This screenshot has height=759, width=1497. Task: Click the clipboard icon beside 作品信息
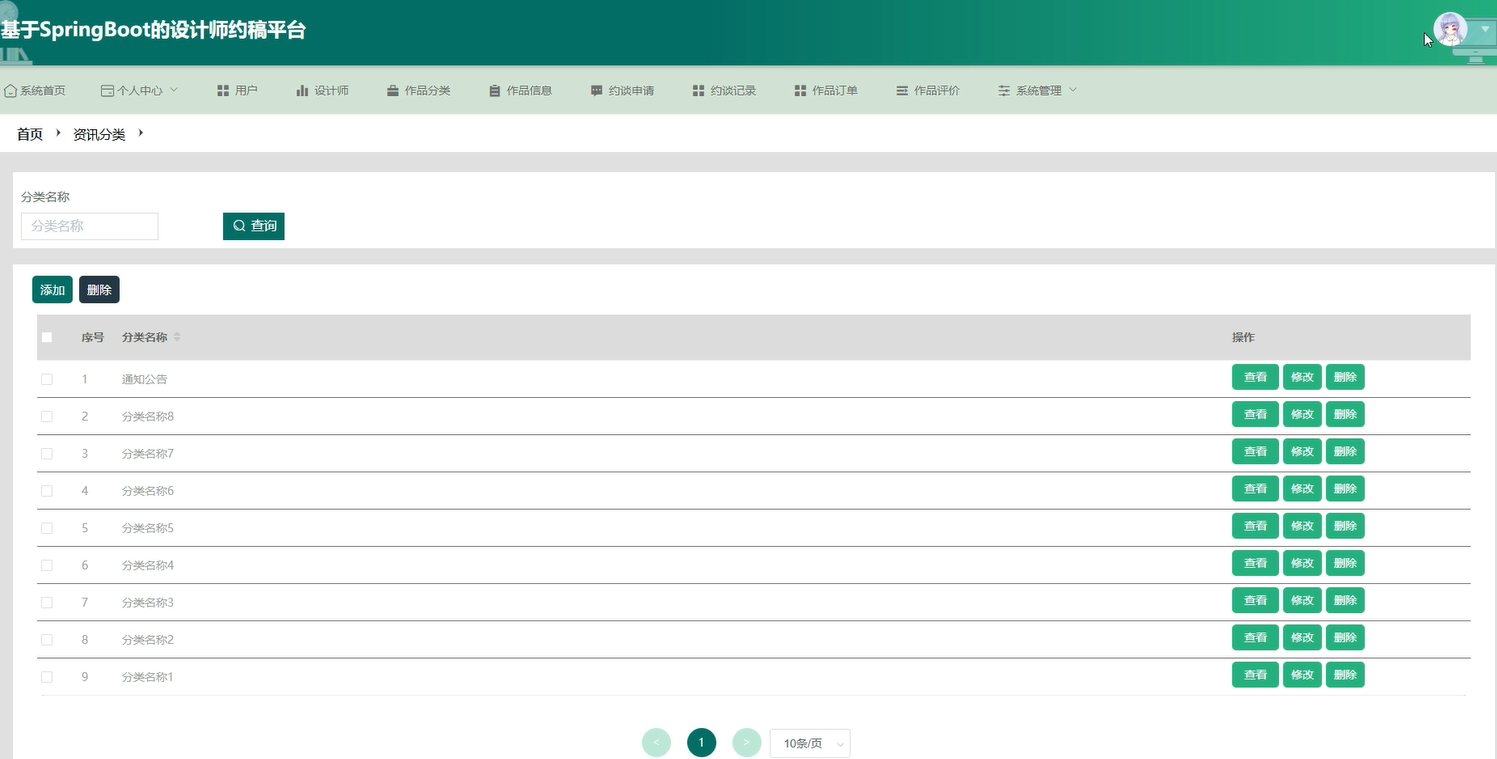(x=494, y=91)
